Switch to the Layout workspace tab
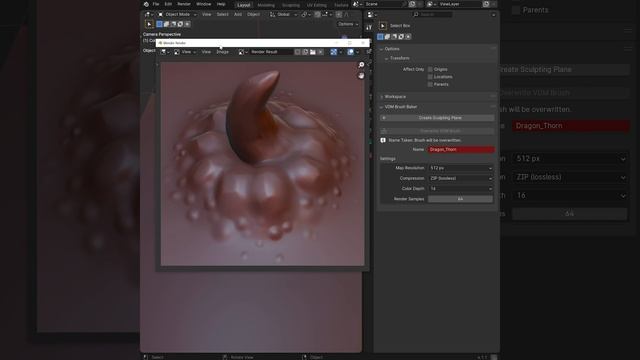 click(244, 5)
